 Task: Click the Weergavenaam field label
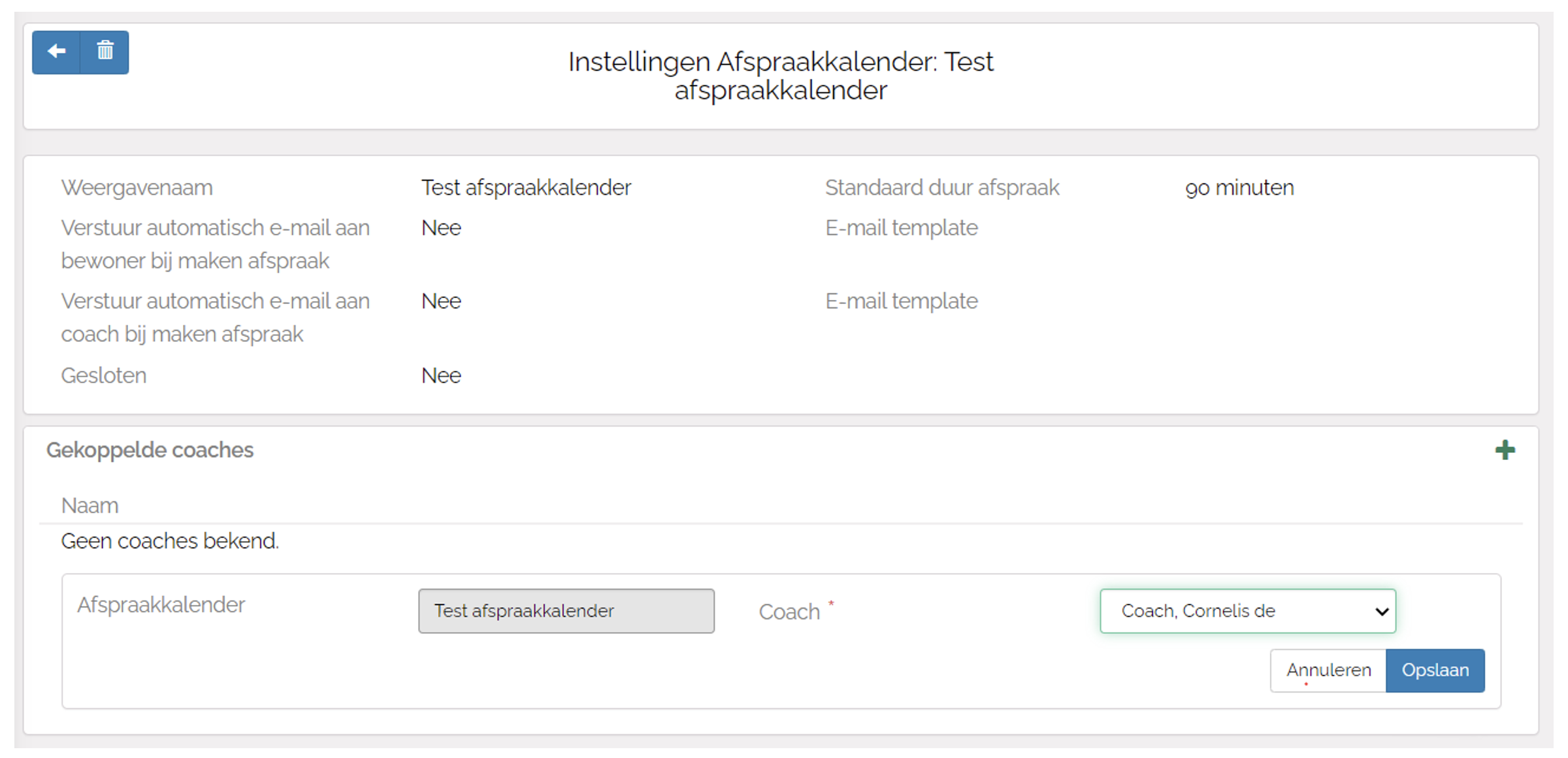137,188
